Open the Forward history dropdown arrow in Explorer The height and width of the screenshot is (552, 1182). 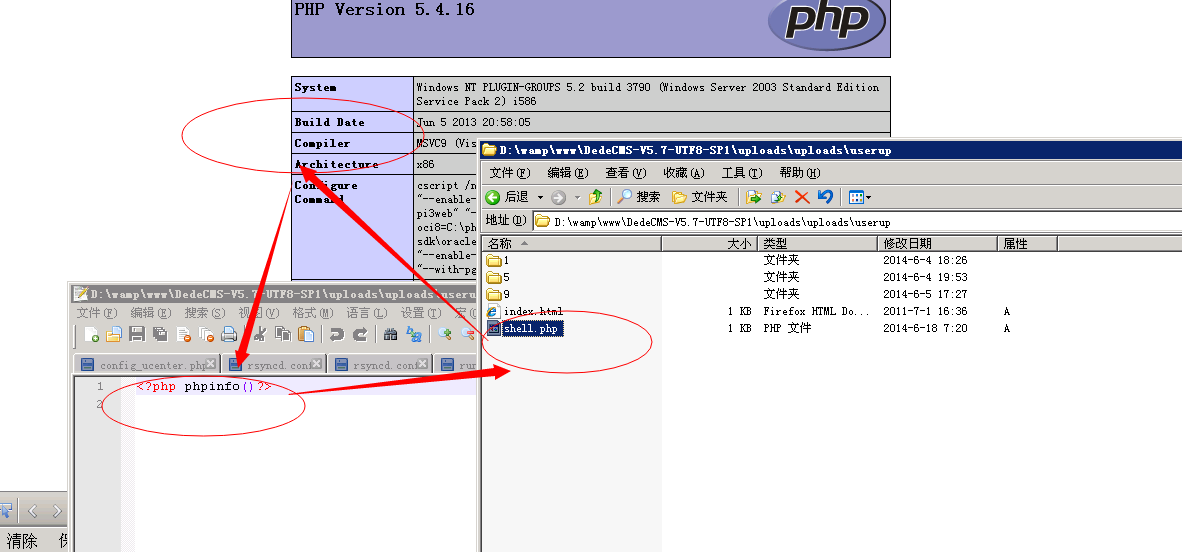577,198
